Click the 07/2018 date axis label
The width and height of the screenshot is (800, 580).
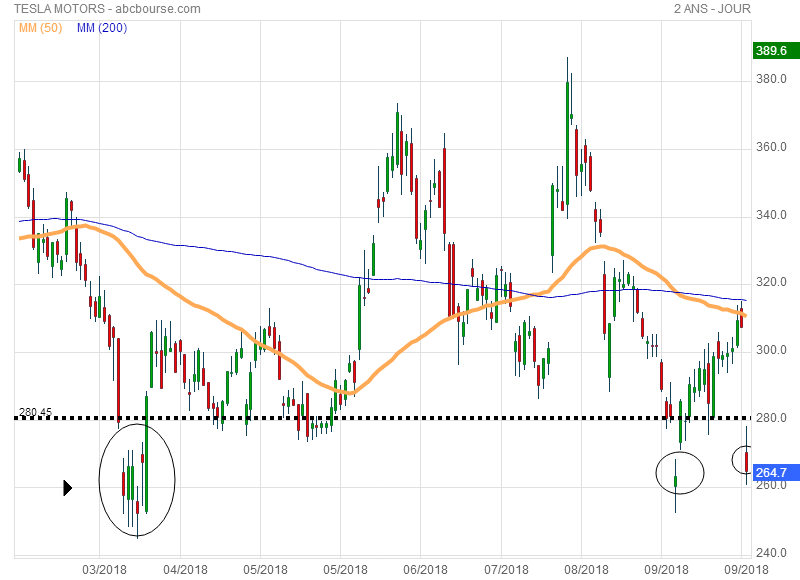pyautogui.click(x=506, y=569)
